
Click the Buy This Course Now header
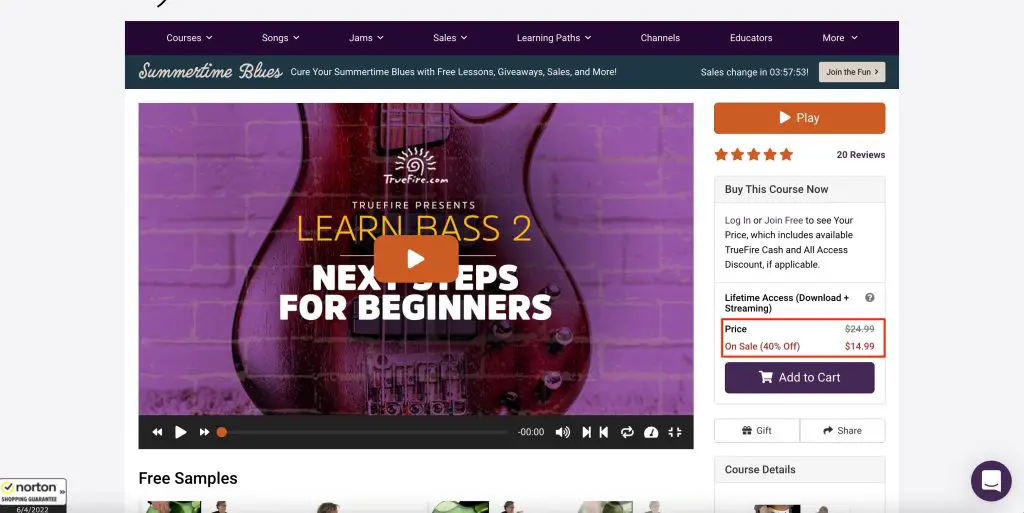[799, 189]
